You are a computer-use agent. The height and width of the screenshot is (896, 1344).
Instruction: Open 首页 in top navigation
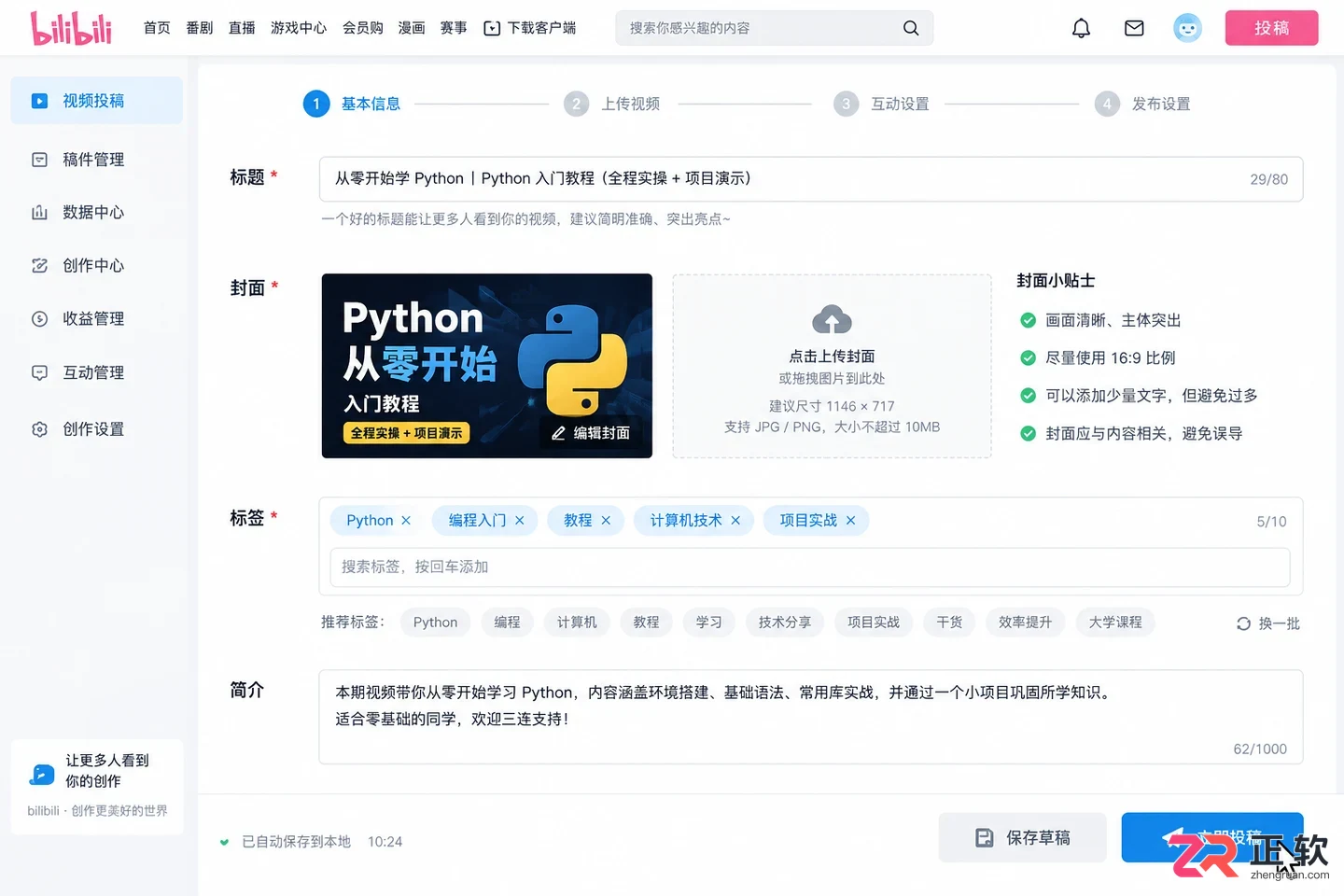157,28
